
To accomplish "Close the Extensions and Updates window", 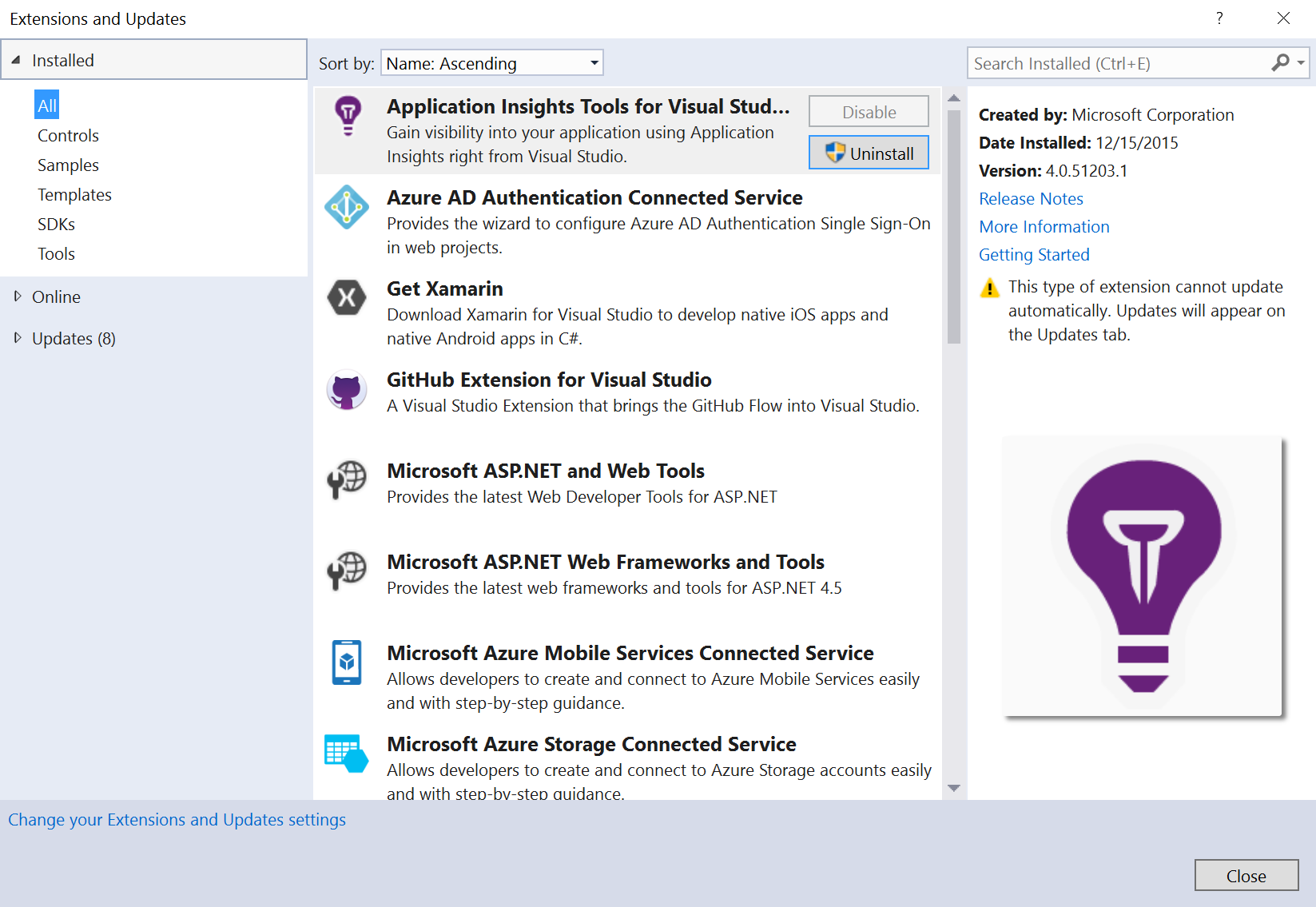I will pos(1283,18).
